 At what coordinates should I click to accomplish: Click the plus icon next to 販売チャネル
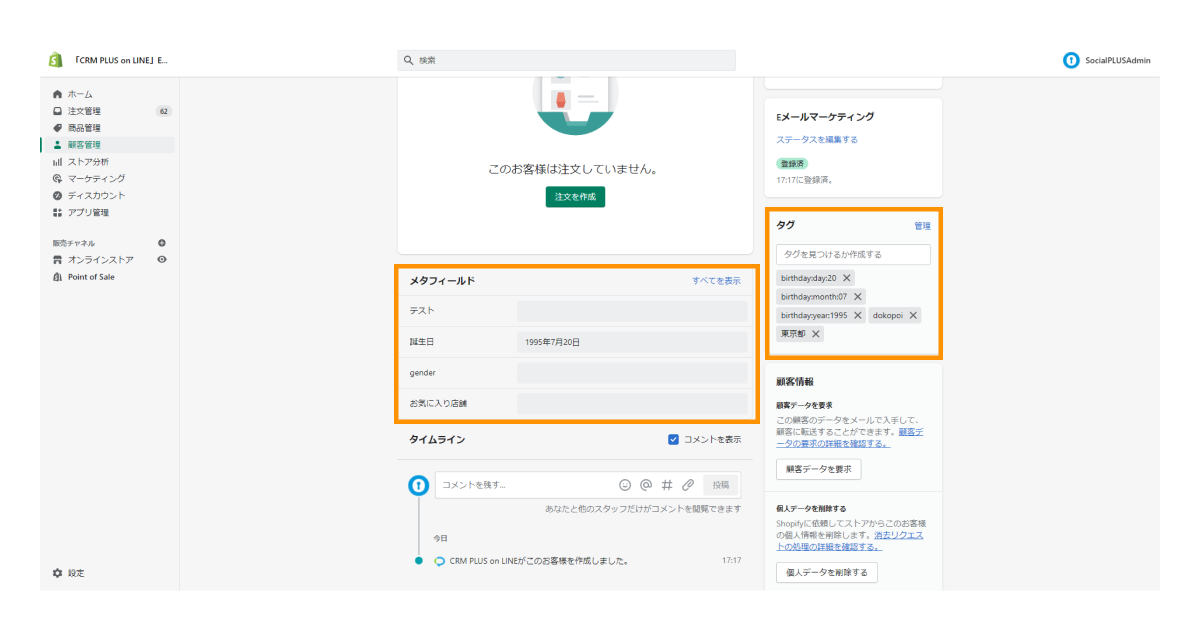point(162,242)
